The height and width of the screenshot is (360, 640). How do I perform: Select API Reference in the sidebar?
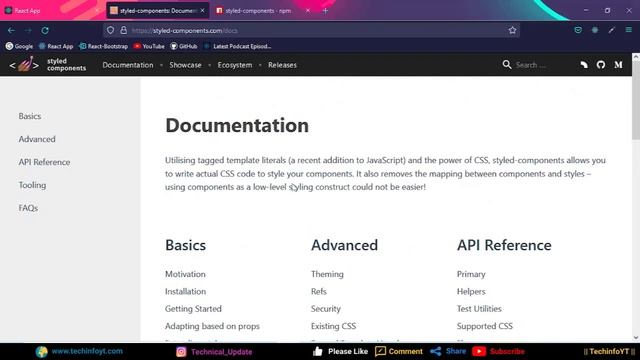44,162
